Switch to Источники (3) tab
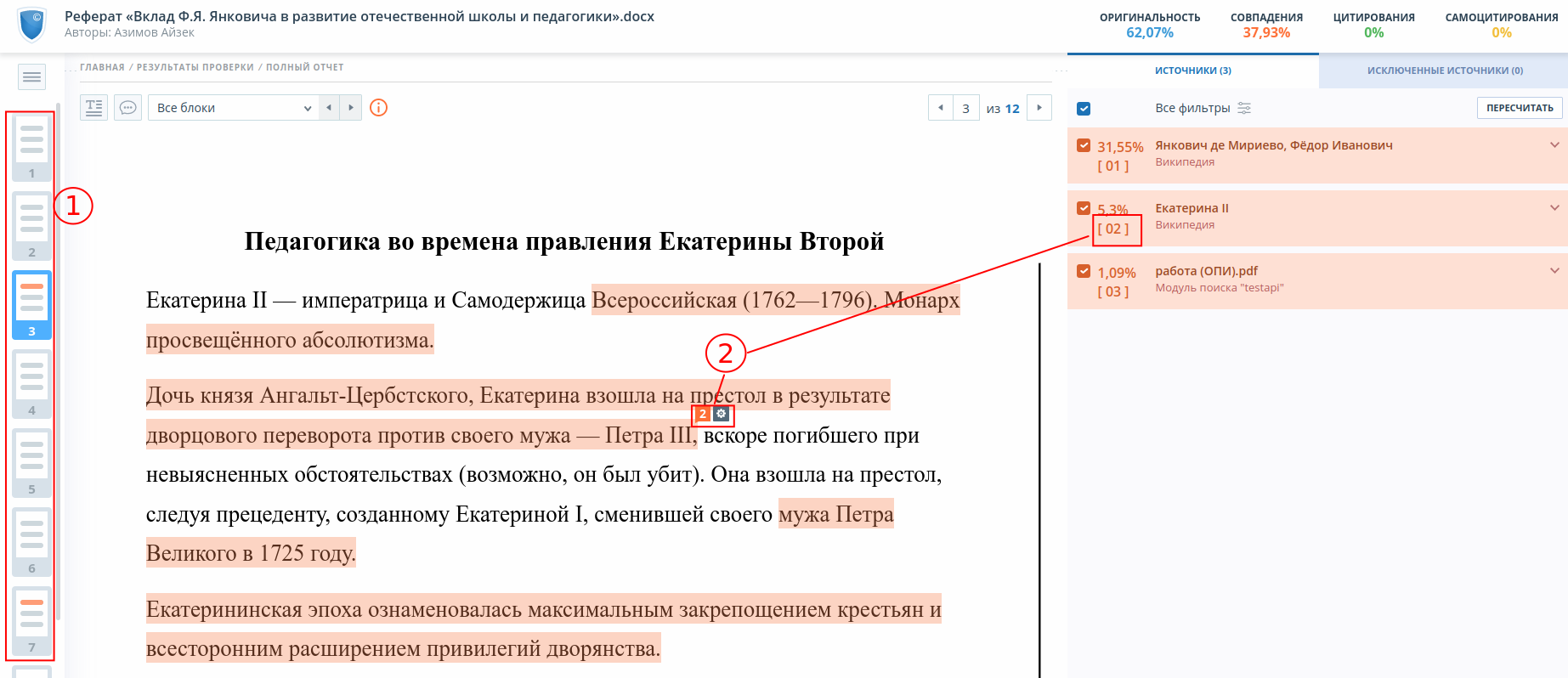The image size is (1568, 678). coord(1192,71)
